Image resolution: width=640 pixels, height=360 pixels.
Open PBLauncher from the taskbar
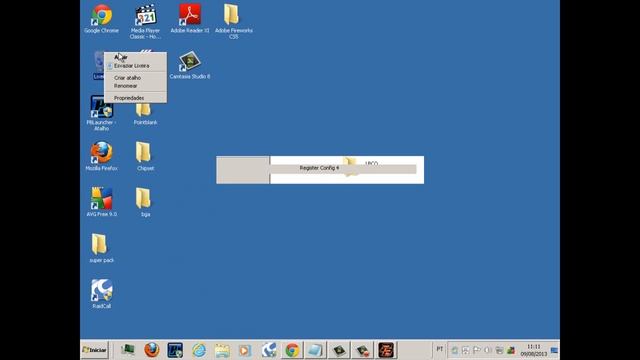[175, 350]
